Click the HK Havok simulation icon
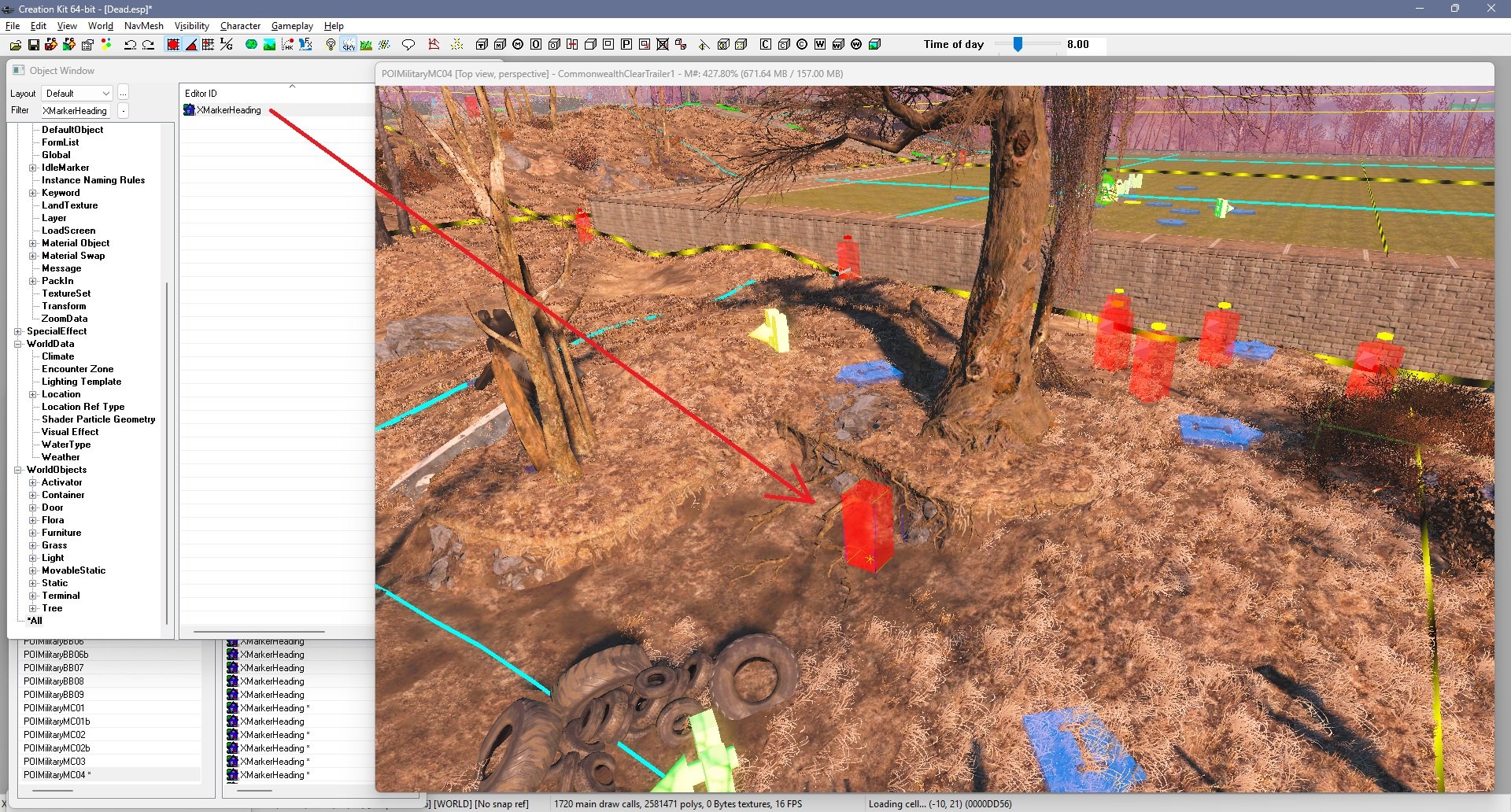This screenshot has height=812, width=1511. click(287, 45)
